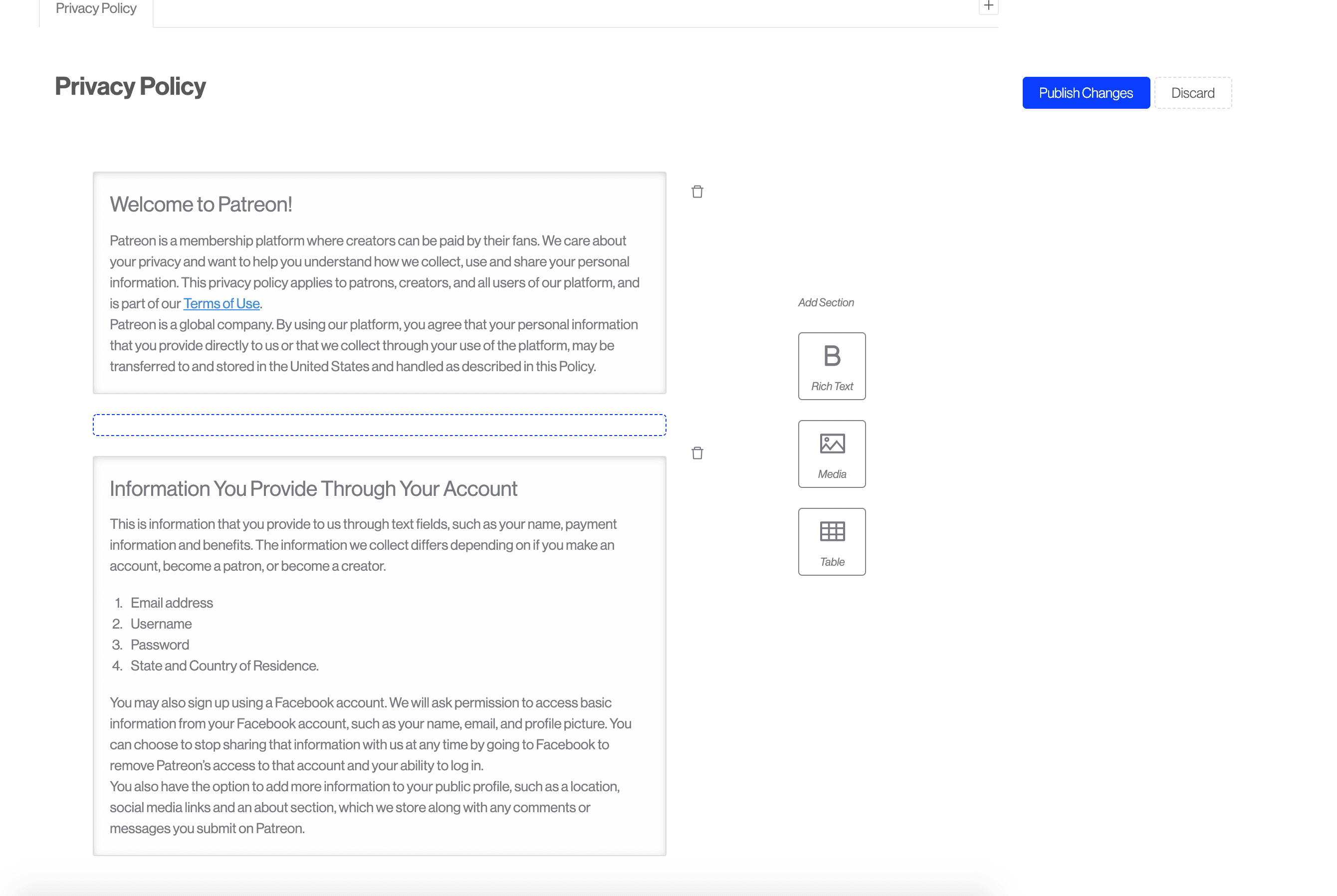
Task: Click trash icon for Information section
Action: point(697,453)
